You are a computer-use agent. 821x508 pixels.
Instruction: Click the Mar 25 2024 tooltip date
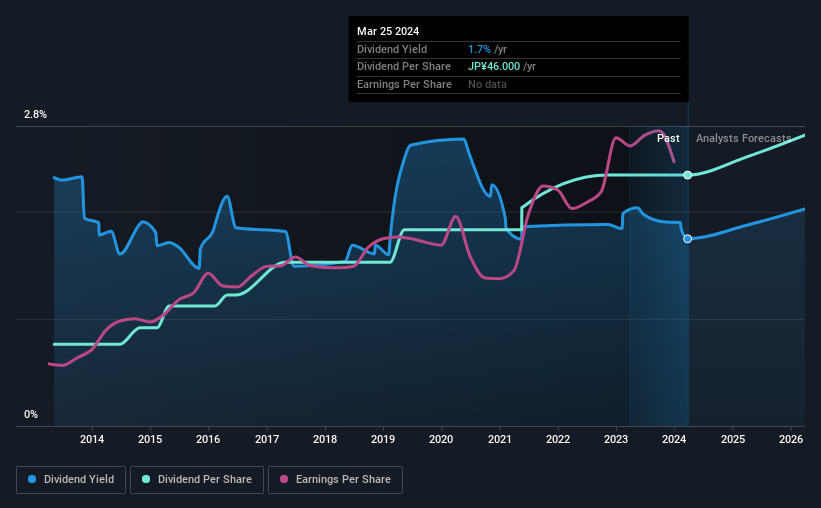(388, 31)
